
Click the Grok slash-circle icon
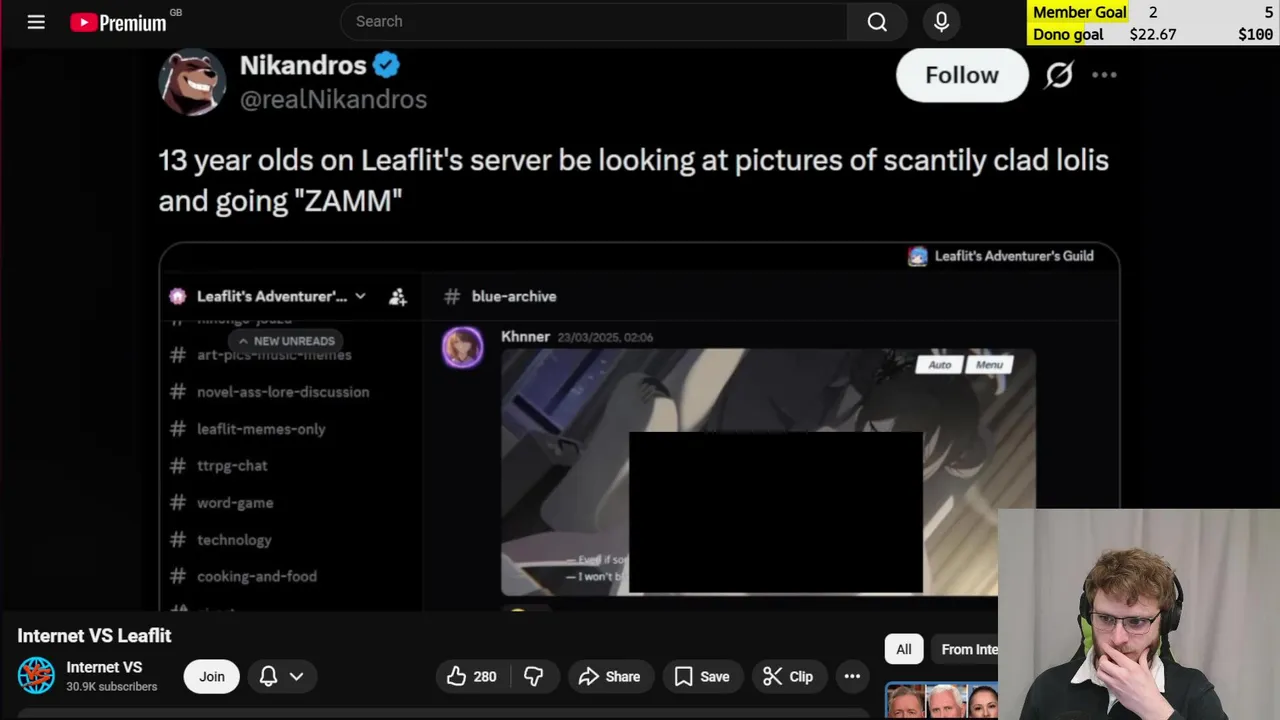1059,75
